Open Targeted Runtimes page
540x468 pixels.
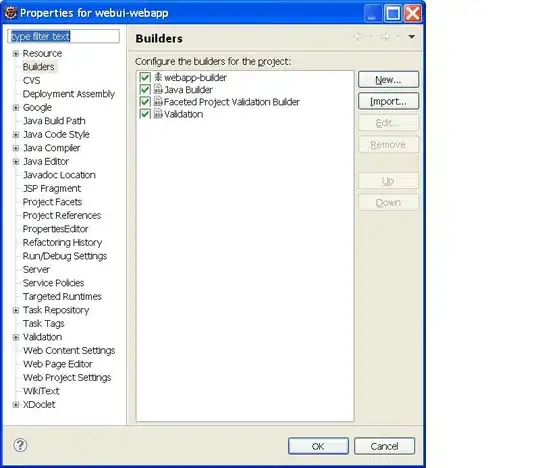click(x=62, y=297)
